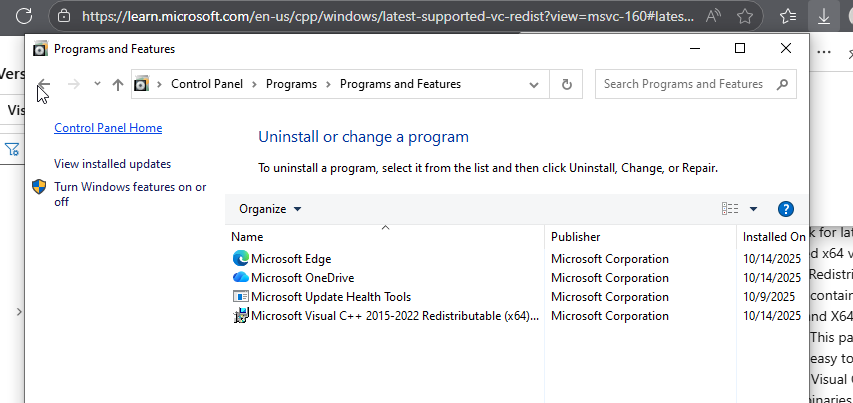
Task: Click the View installed updates link
Action: pos(112,164)
